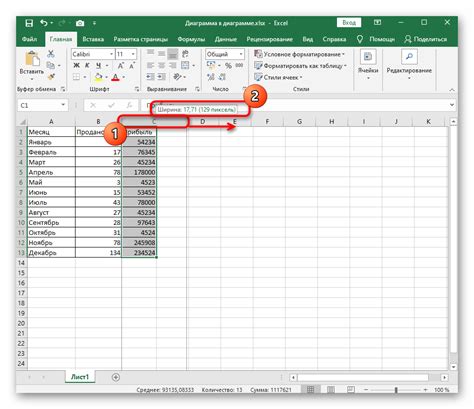This screenshot has height=409, width=474.
Task: Click the Вход sign-in button
Action: pos(349,23)
